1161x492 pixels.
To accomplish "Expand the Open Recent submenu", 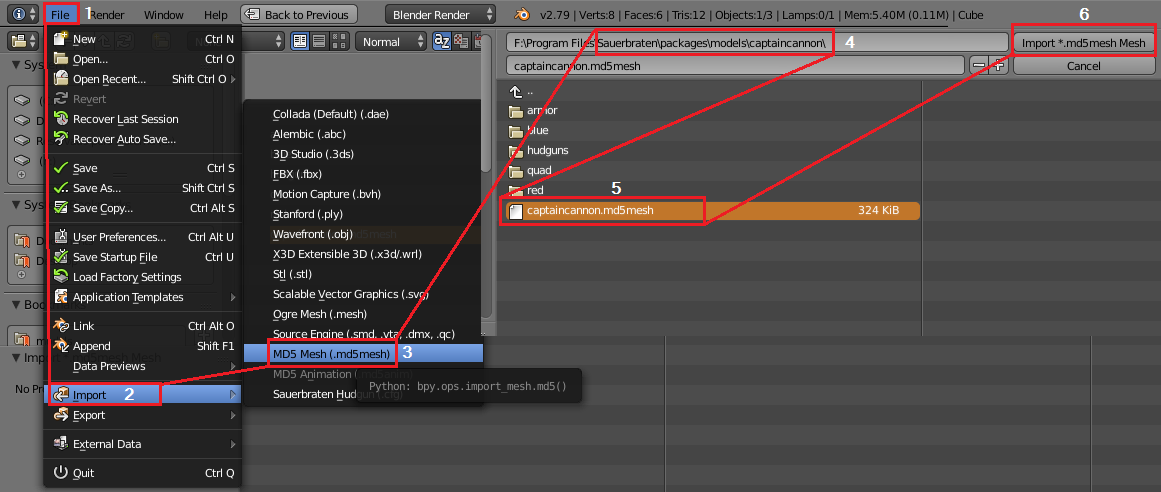I will click(233, 79).
